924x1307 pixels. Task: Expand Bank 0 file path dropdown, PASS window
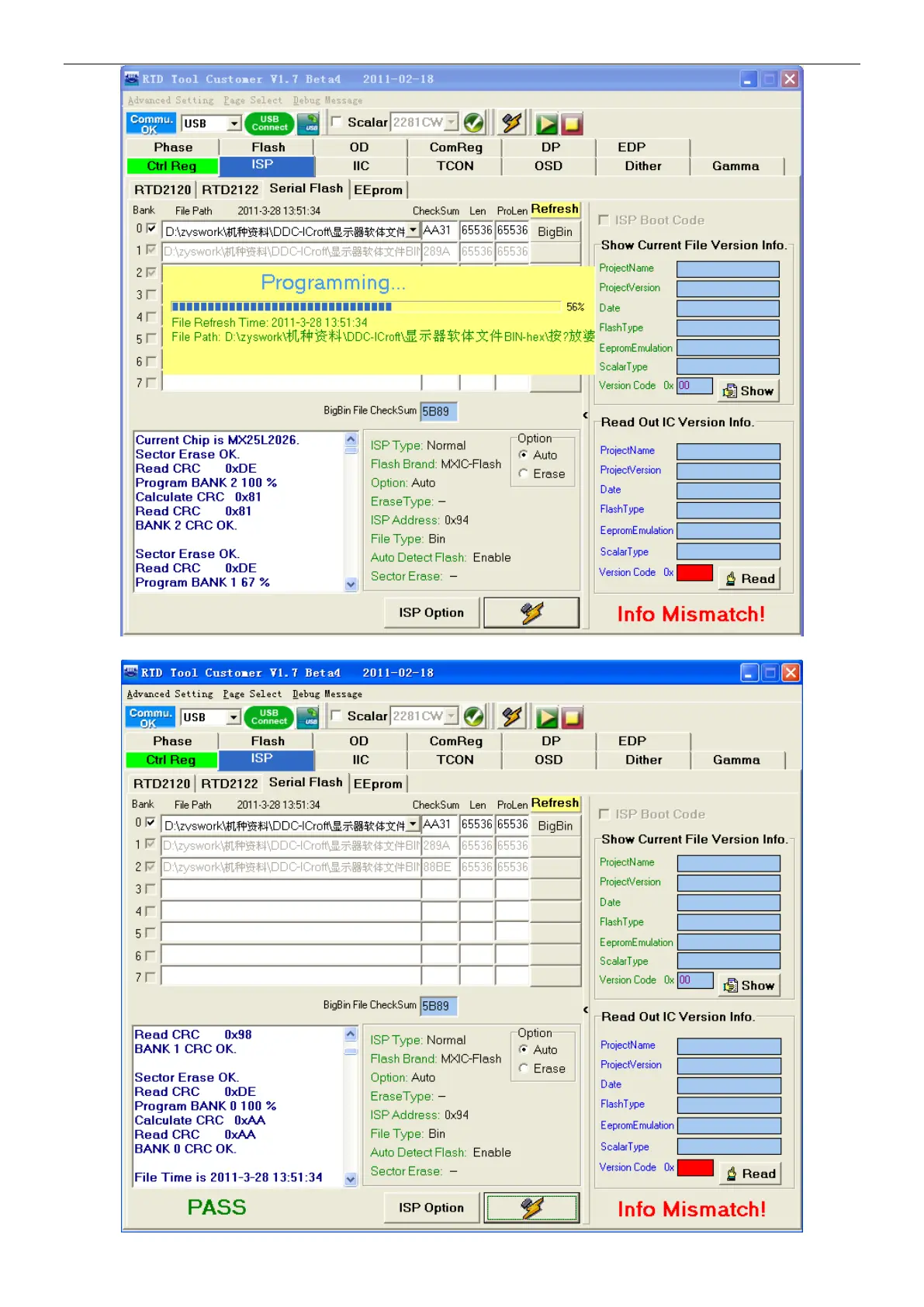(414, 824)
